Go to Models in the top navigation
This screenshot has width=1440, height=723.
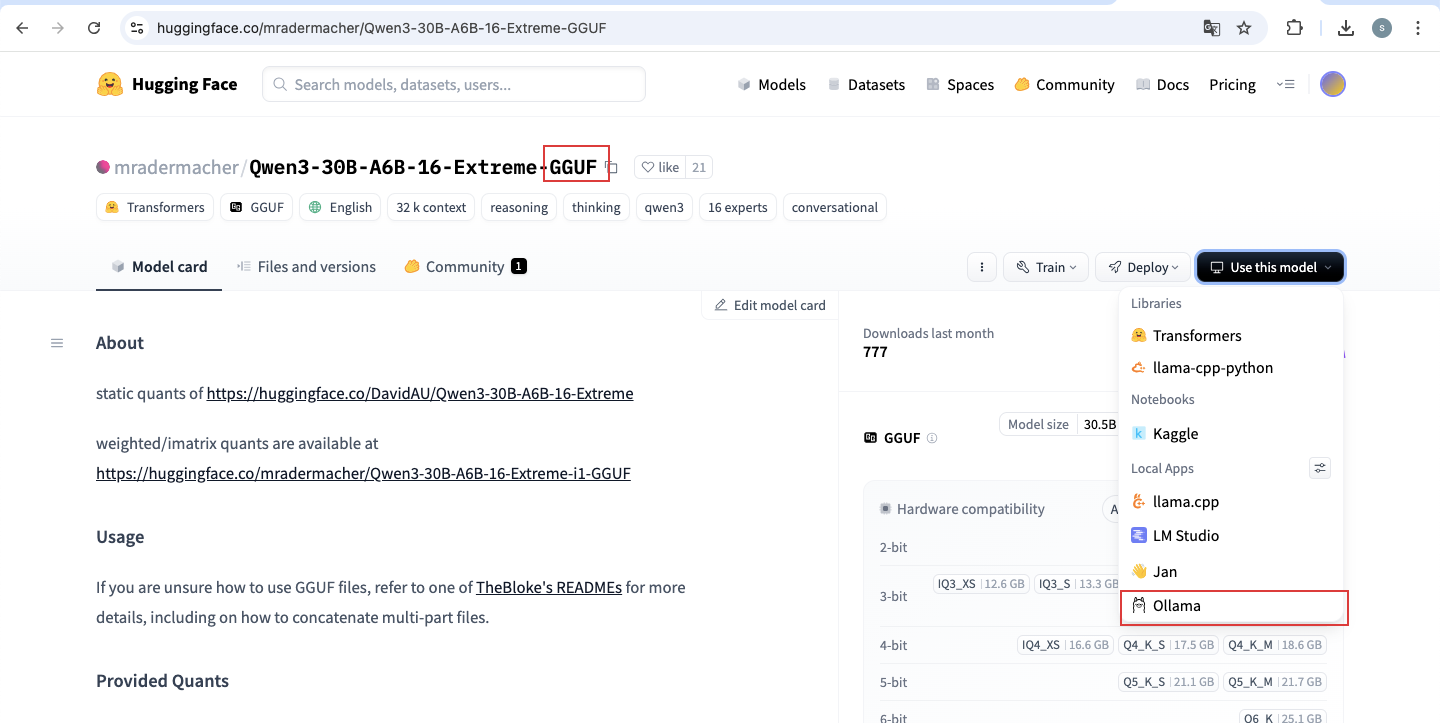pos(771,85)
